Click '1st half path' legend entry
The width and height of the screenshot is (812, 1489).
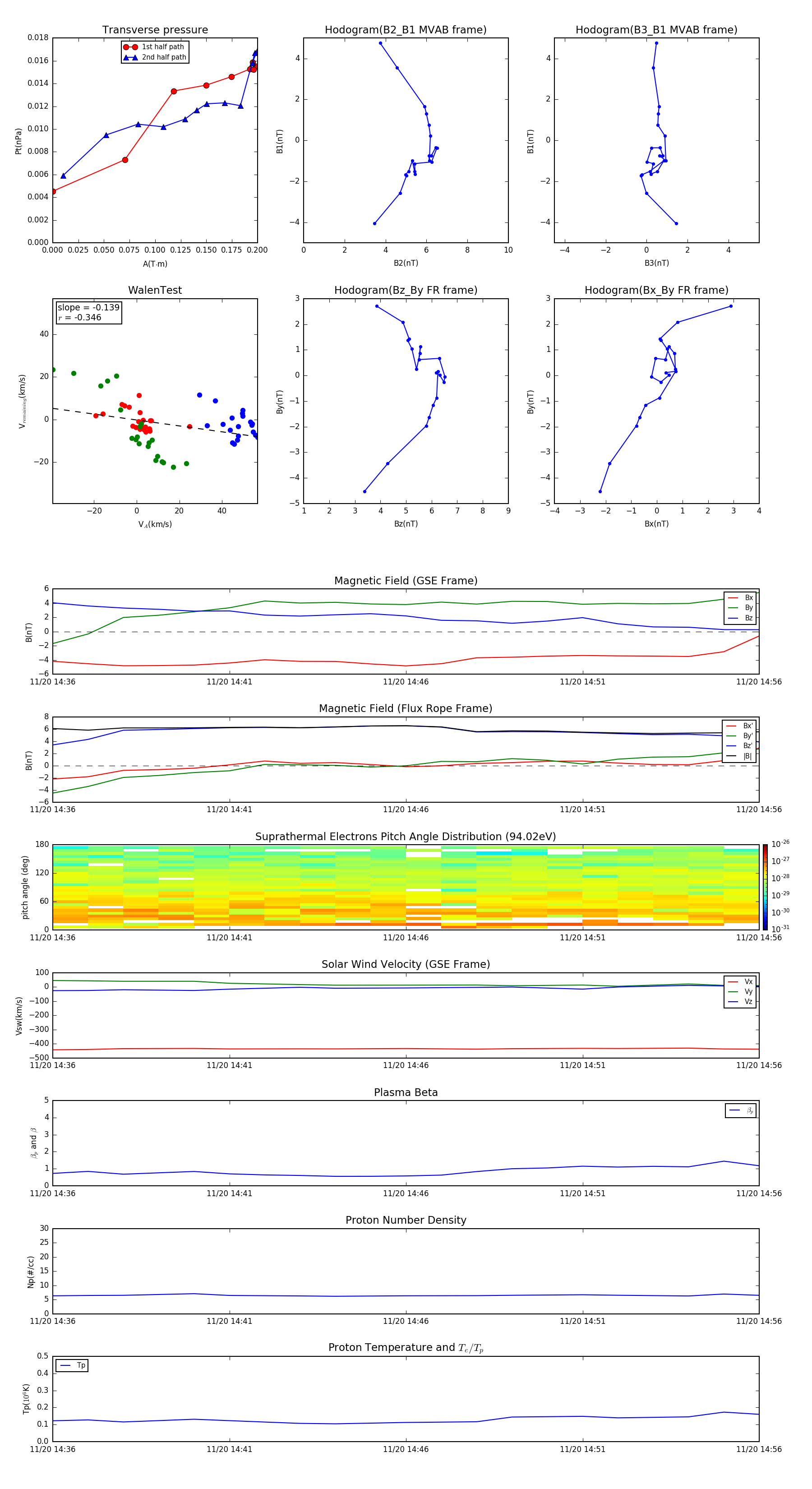pyautogui.click(x=154, y=47)
